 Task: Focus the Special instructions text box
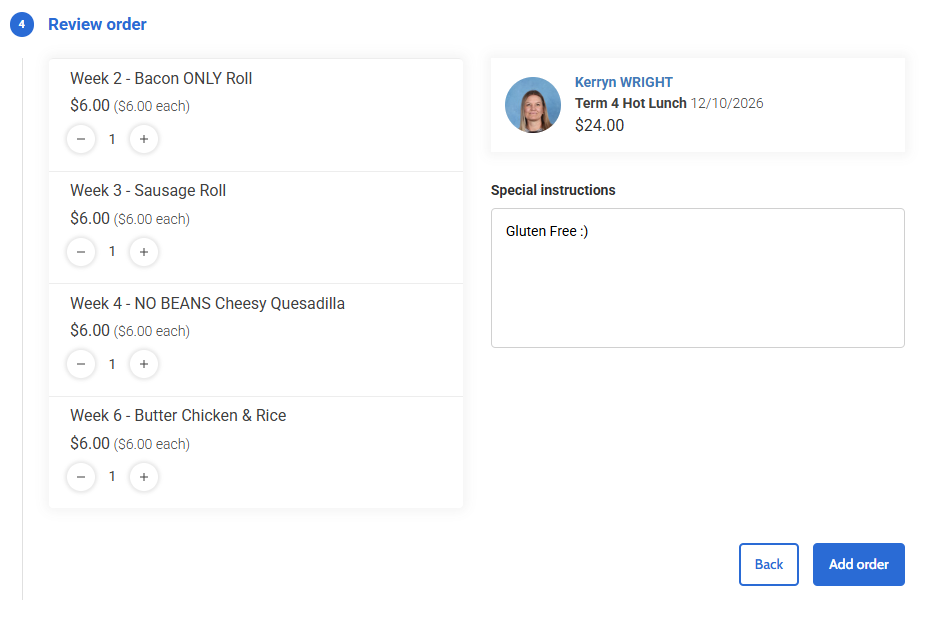698,278
